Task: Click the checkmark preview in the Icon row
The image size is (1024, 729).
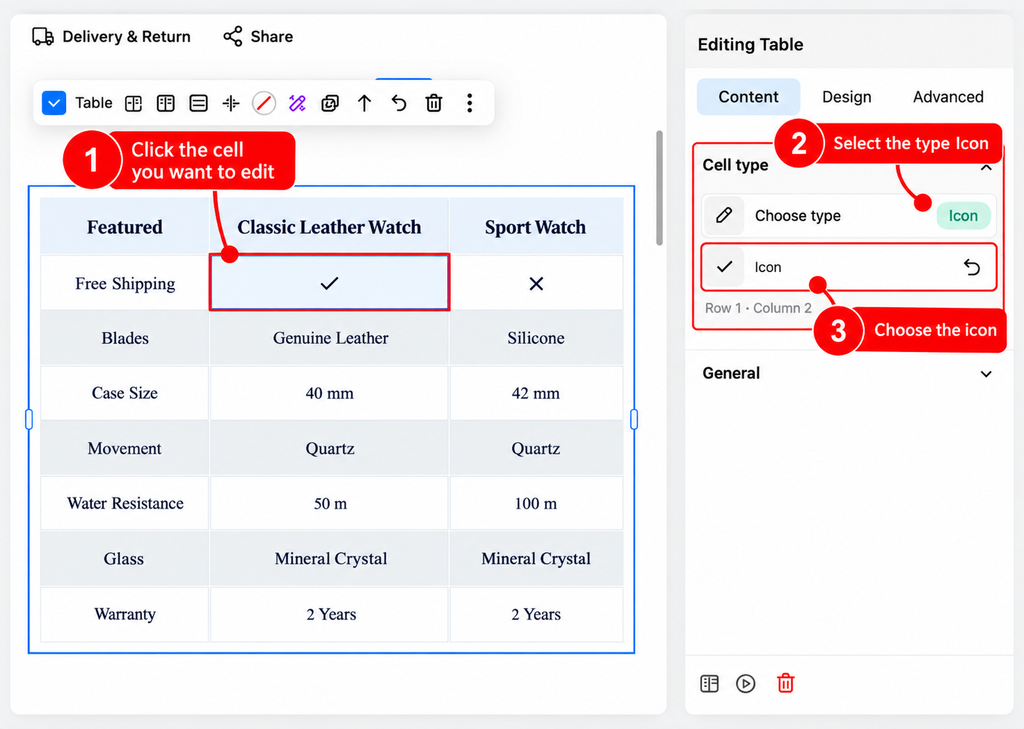Action: pos(724,267)
